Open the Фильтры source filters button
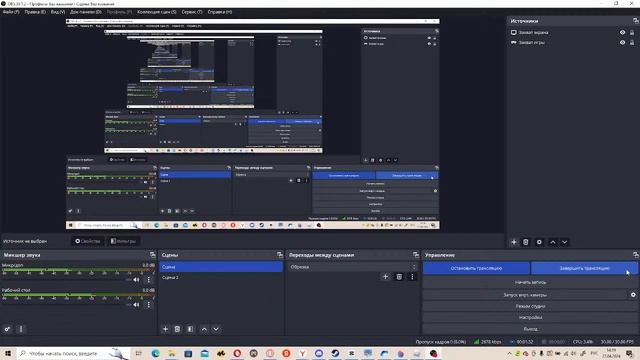 click(x=123, y=241)
